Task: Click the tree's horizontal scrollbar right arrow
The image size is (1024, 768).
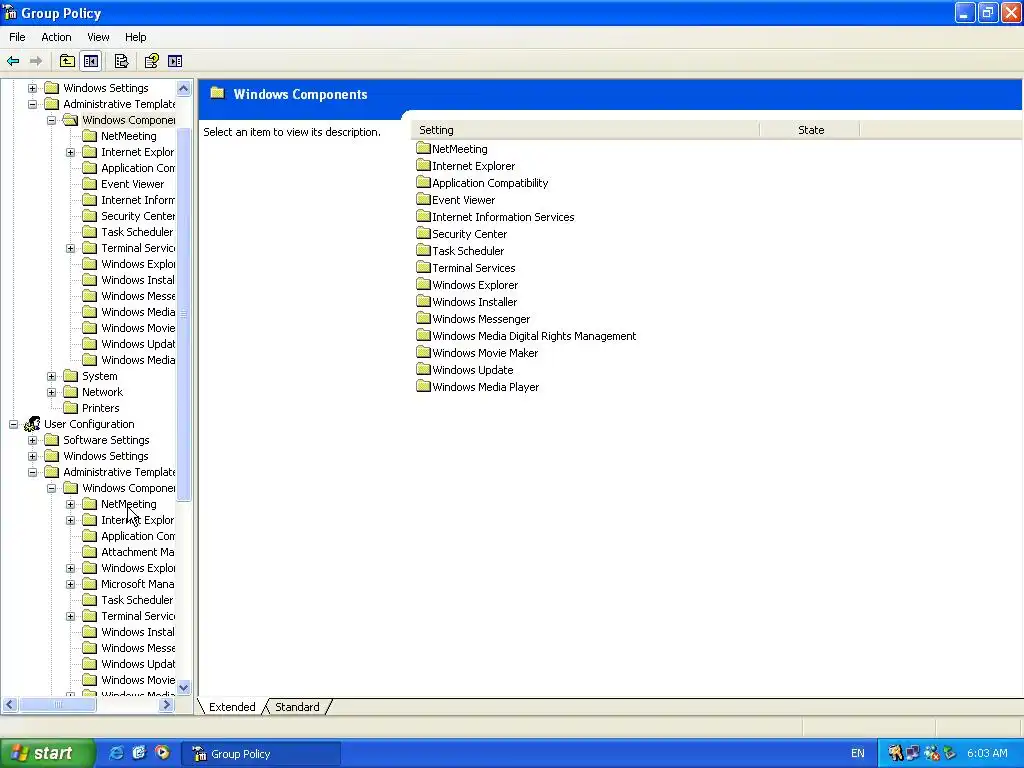Action: point(167,705)
